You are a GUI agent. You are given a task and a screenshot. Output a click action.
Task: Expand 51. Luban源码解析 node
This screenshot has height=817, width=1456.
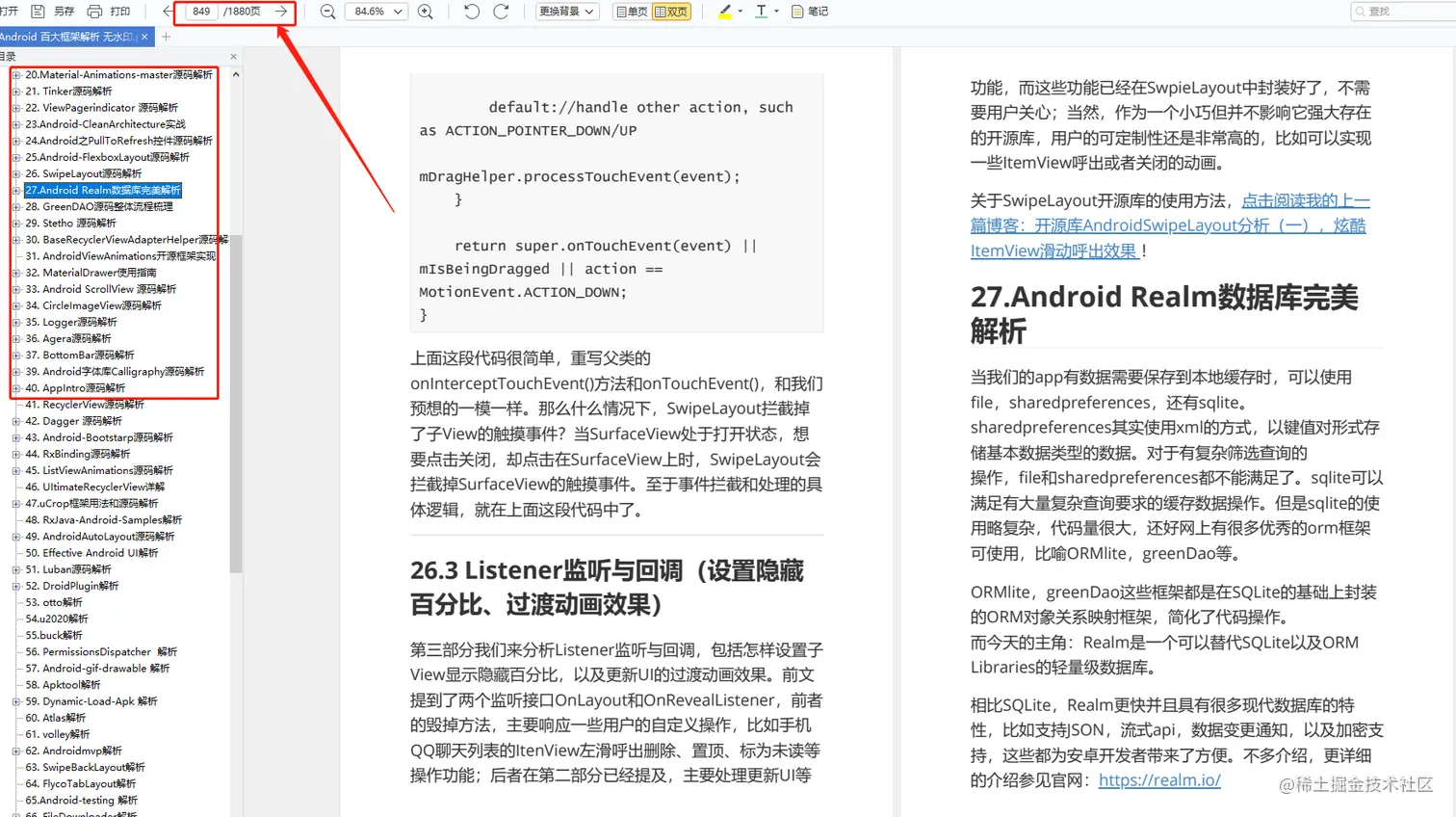tap(16, 569)
